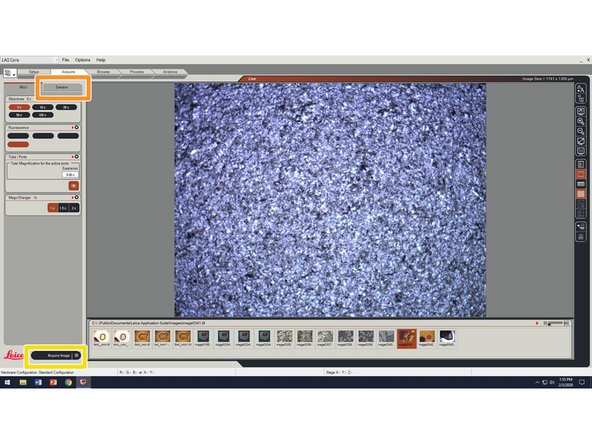
Task: Click the circular options icon on Magn Changer header
Action: point(77,197)
